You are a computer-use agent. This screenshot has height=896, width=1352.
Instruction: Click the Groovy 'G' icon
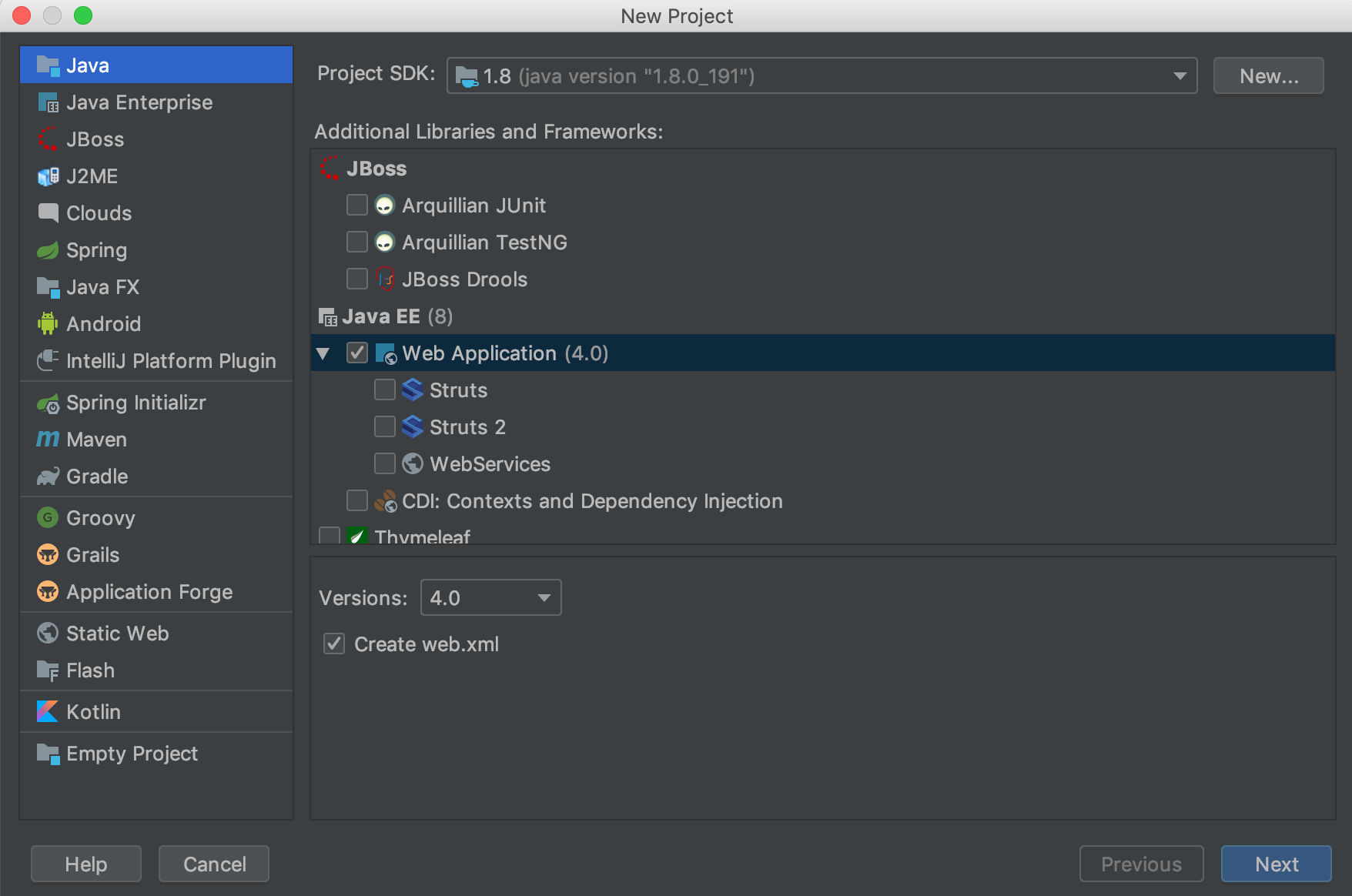(x=48, y=518)
